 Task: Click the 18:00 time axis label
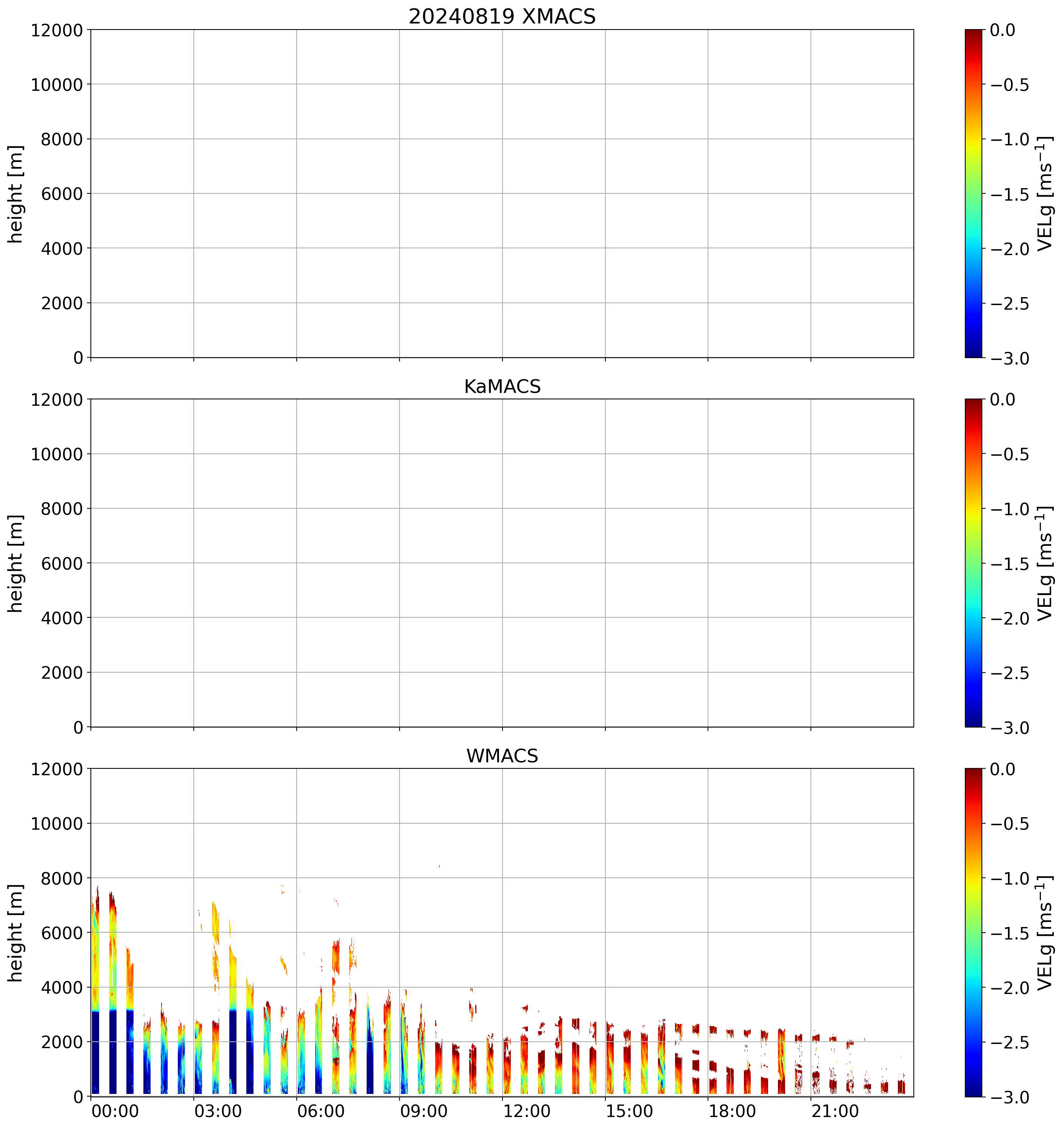tap(732, 1111)
